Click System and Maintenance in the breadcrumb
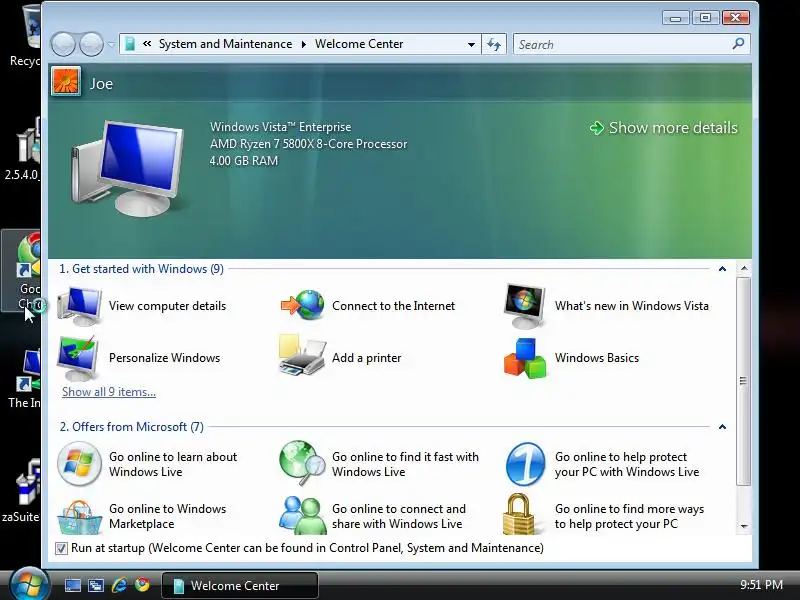800x600 pixels. pos(226,44)
